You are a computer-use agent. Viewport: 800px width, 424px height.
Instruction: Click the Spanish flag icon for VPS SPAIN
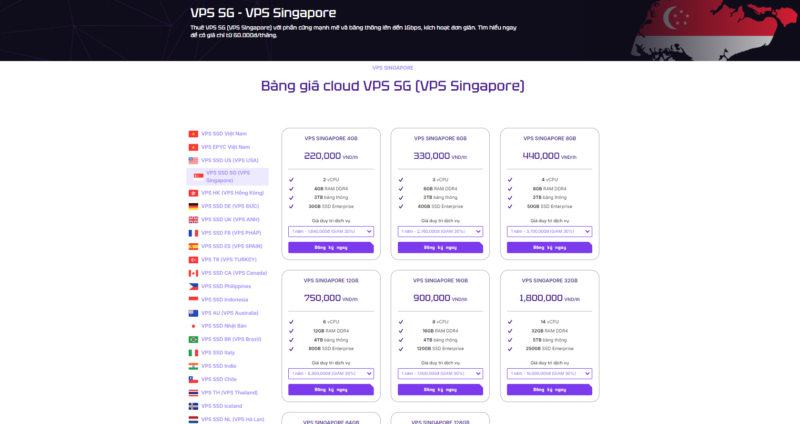click(193, 246)
